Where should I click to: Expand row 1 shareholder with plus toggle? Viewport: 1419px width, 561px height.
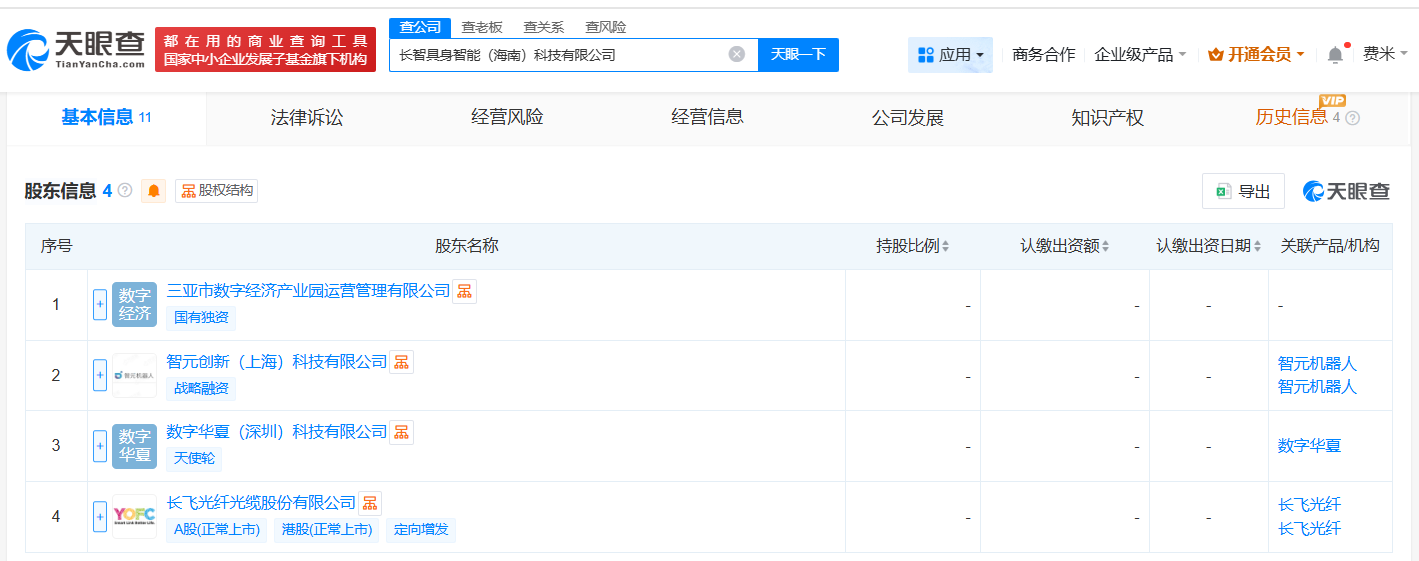(x=100, y=305)
